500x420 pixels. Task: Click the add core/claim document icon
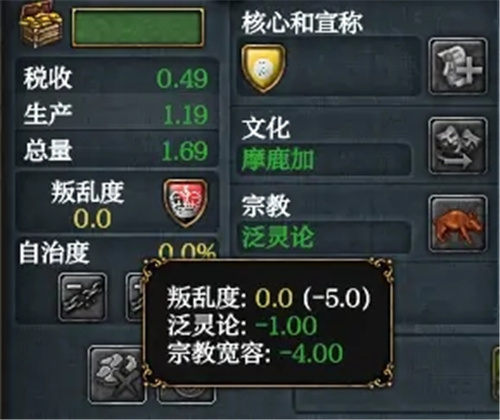pos(458,66)
